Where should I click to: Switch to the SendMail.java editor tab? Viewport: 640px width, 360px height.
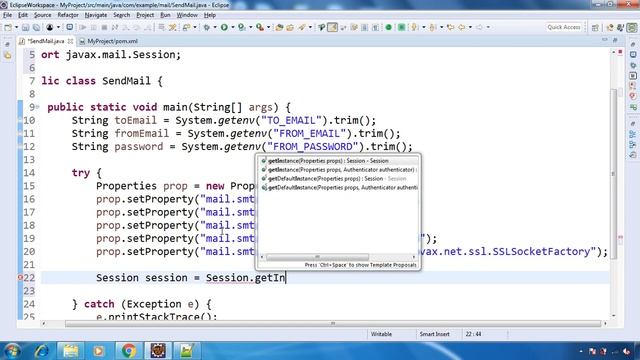(46, 41)
